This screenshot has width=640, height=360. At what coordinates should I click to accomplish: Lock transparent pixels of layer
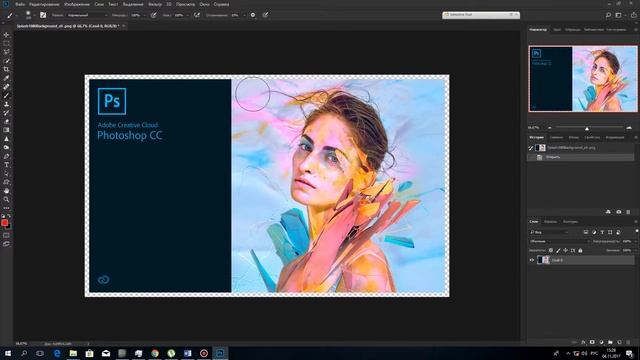pos(551,250)
